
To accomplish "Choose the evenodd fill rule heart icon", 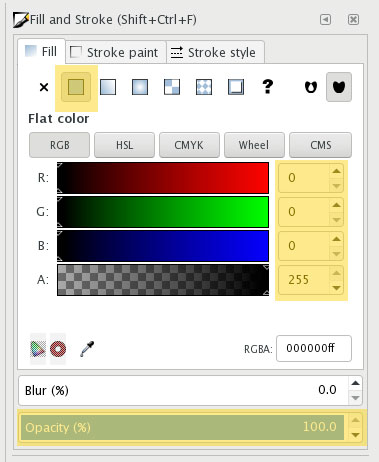I will pyautogui.click(x=311, y=87).
